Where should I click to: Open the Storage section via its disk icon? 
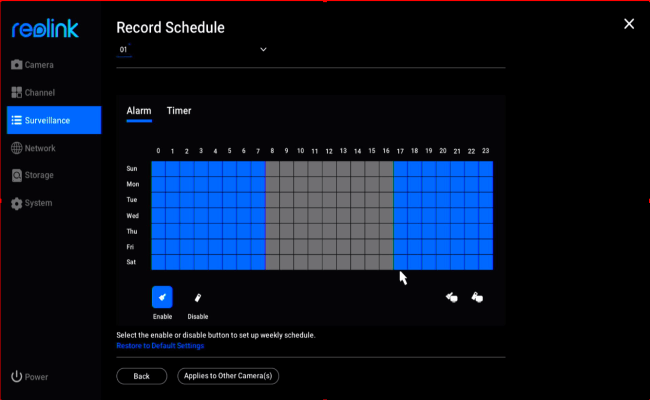17,175
